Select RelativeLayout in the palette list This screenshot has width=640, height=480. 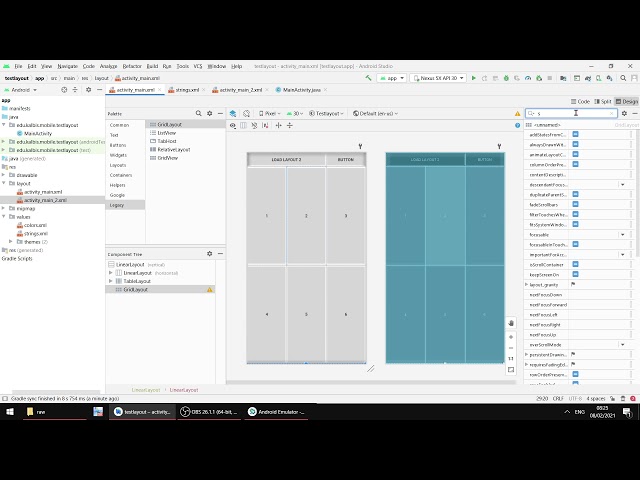coord(174,149)
